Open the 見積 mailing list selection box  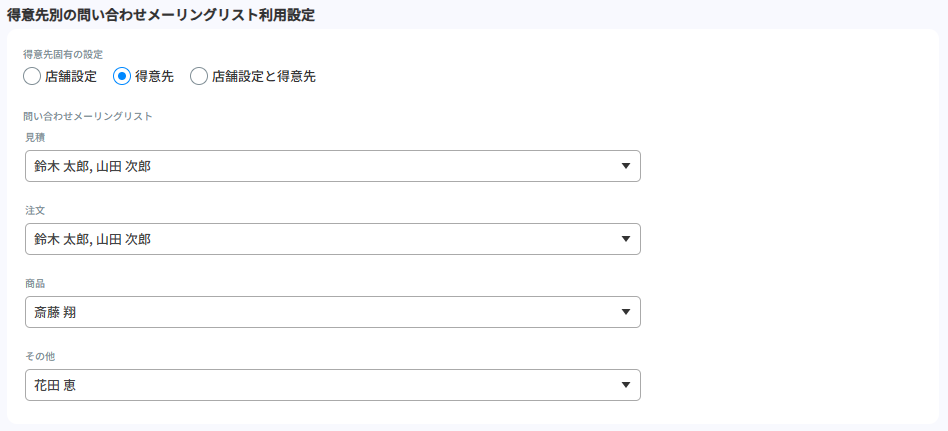click(x=332, y=166)
